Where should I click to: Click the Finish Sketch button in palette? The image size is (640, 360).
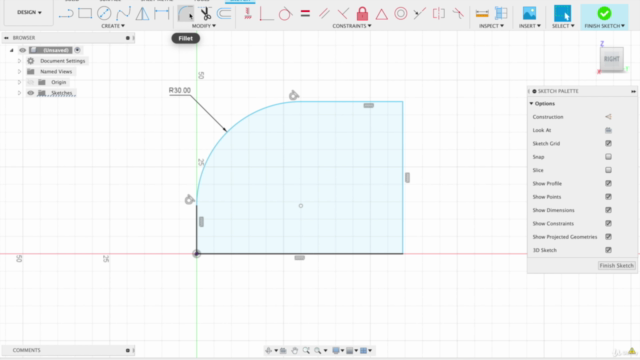point(616,265)
